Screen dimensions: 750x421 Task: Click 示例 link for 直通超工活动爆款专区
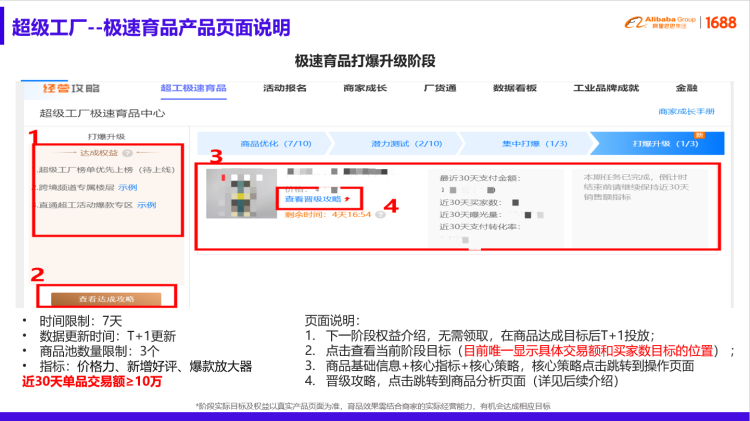point(146,205)
